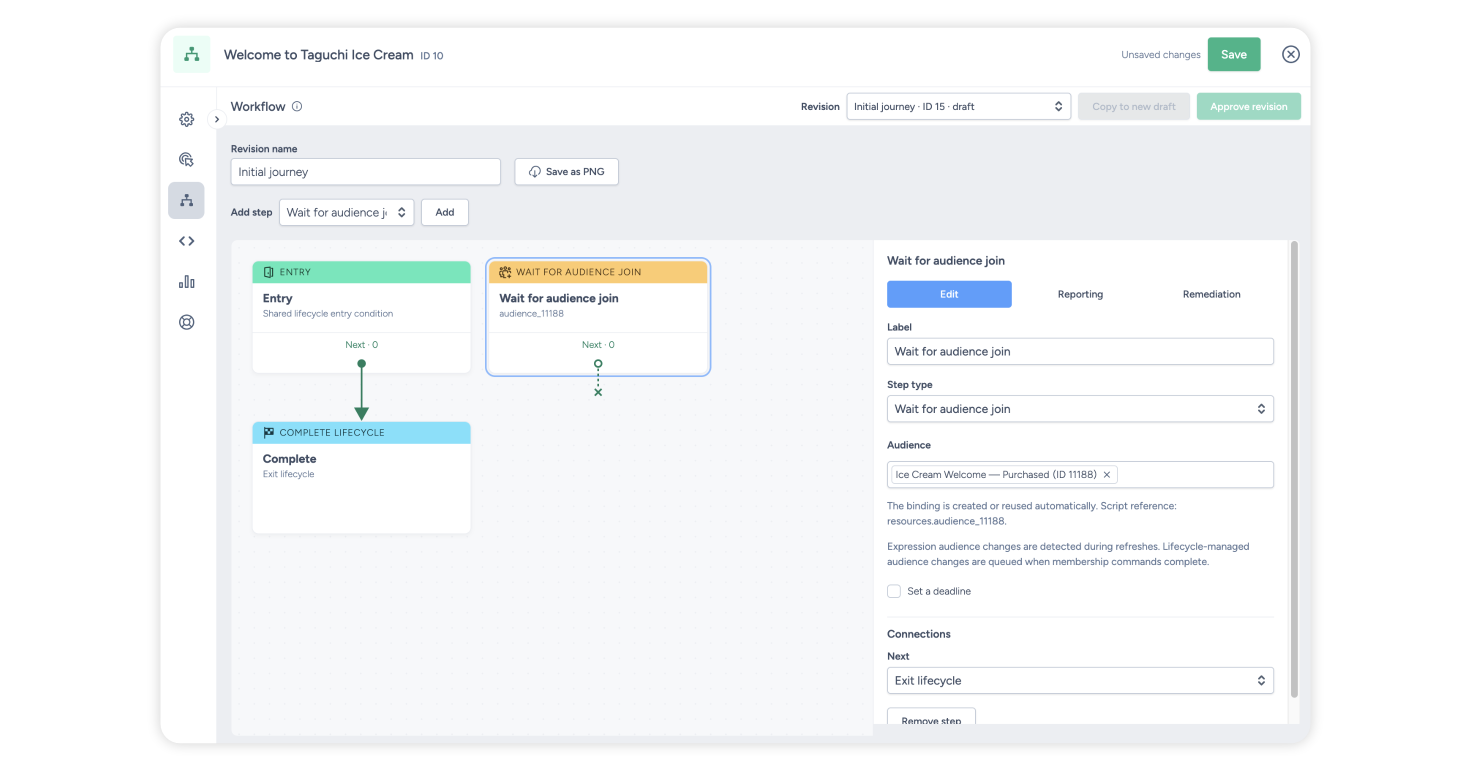
Task: Remove Ice Cream Welcome audience tag
Action: click(x=1106, y=475)
